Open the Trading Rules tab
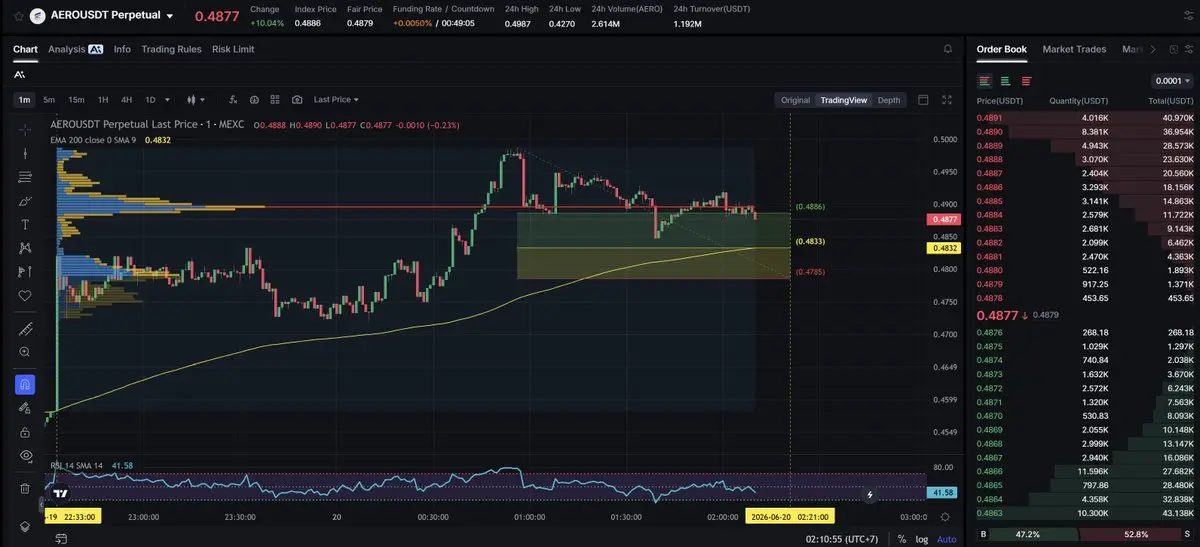The image size is (1200, 547). tap(171, 49)
